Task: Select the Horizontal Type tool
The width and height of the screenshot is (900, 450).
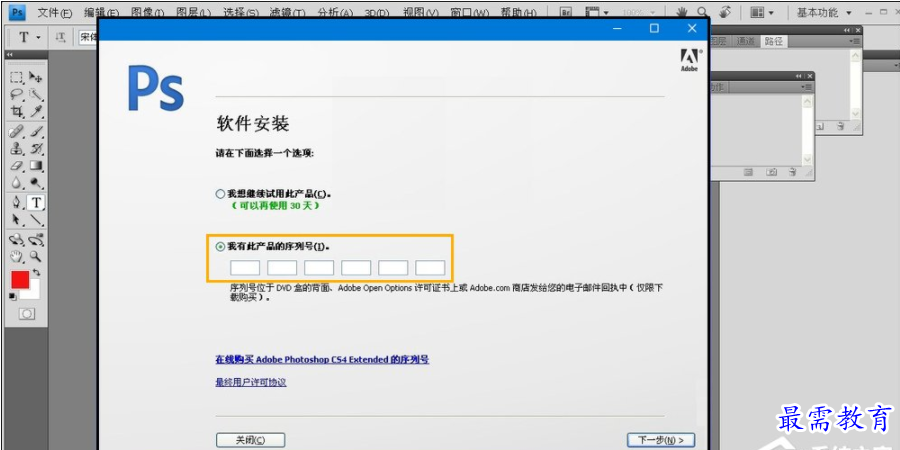Action: coord(36,203)
